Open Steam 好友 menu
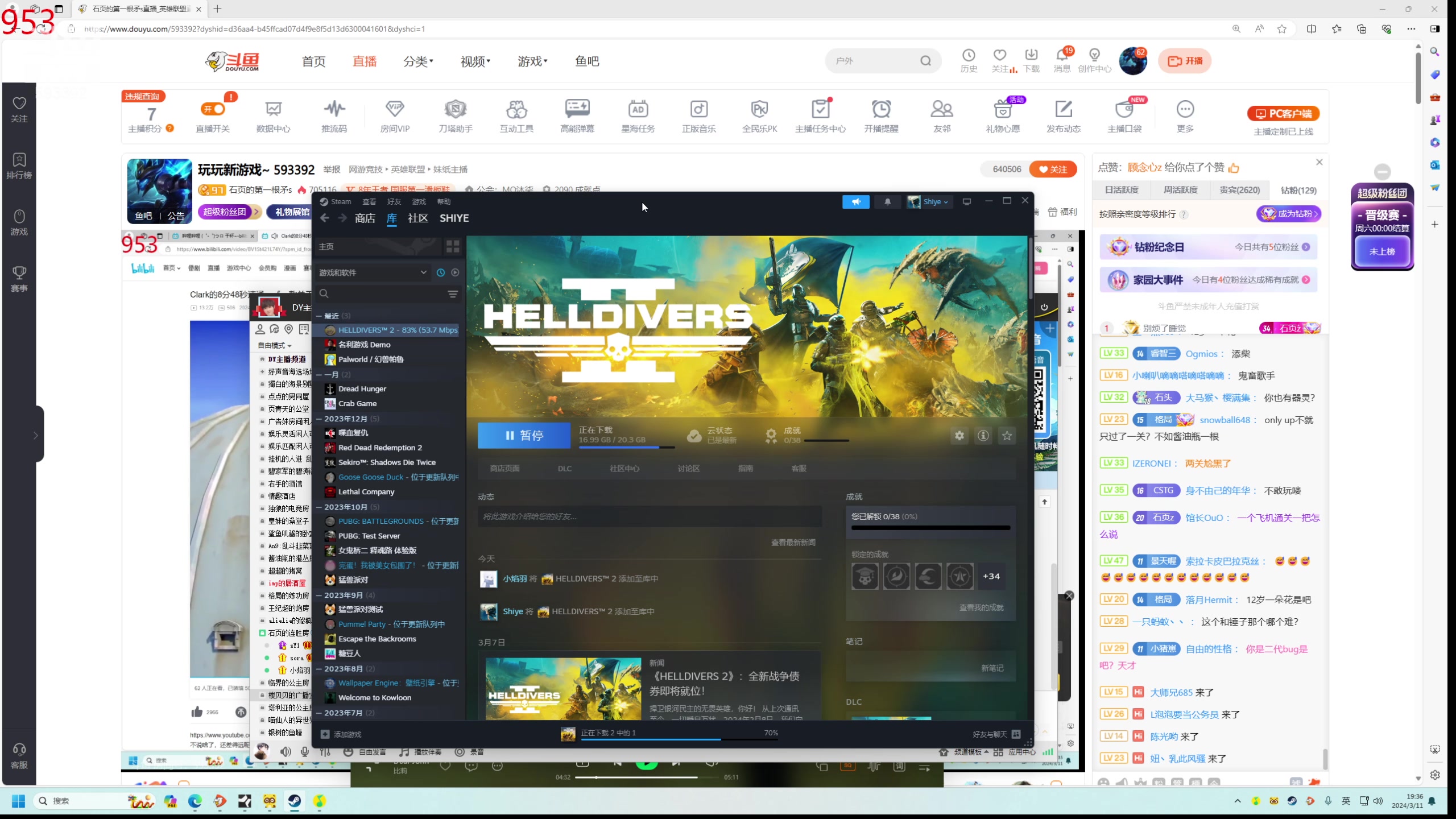The height and width of the screenshot is (819, 1456). tap(394, 202)
